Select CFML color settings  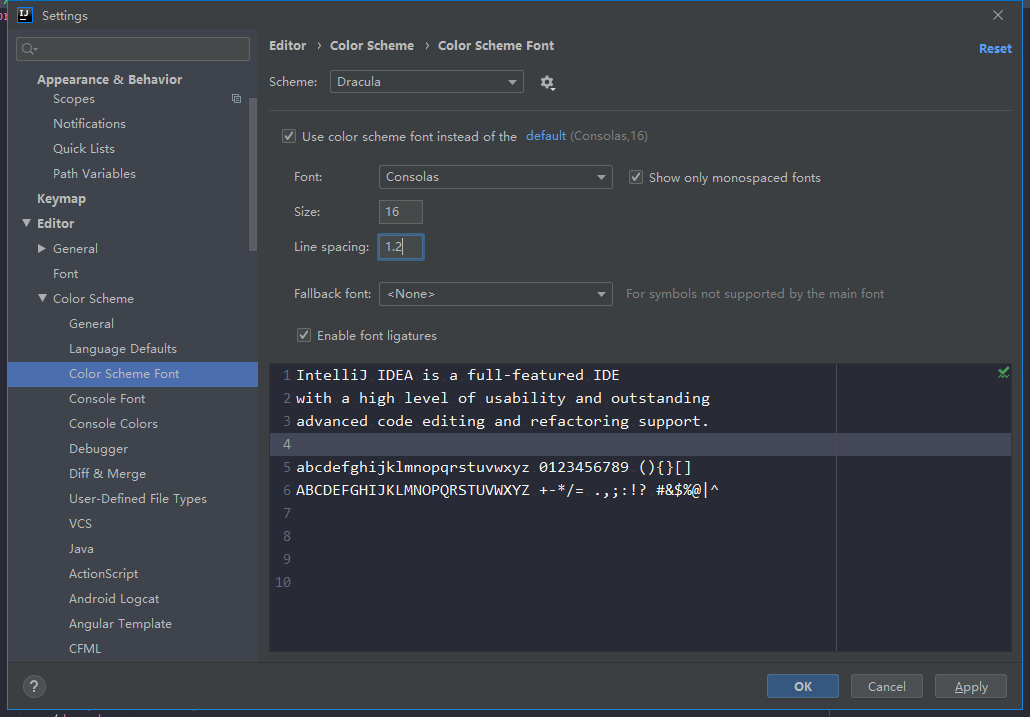point(85,648)
